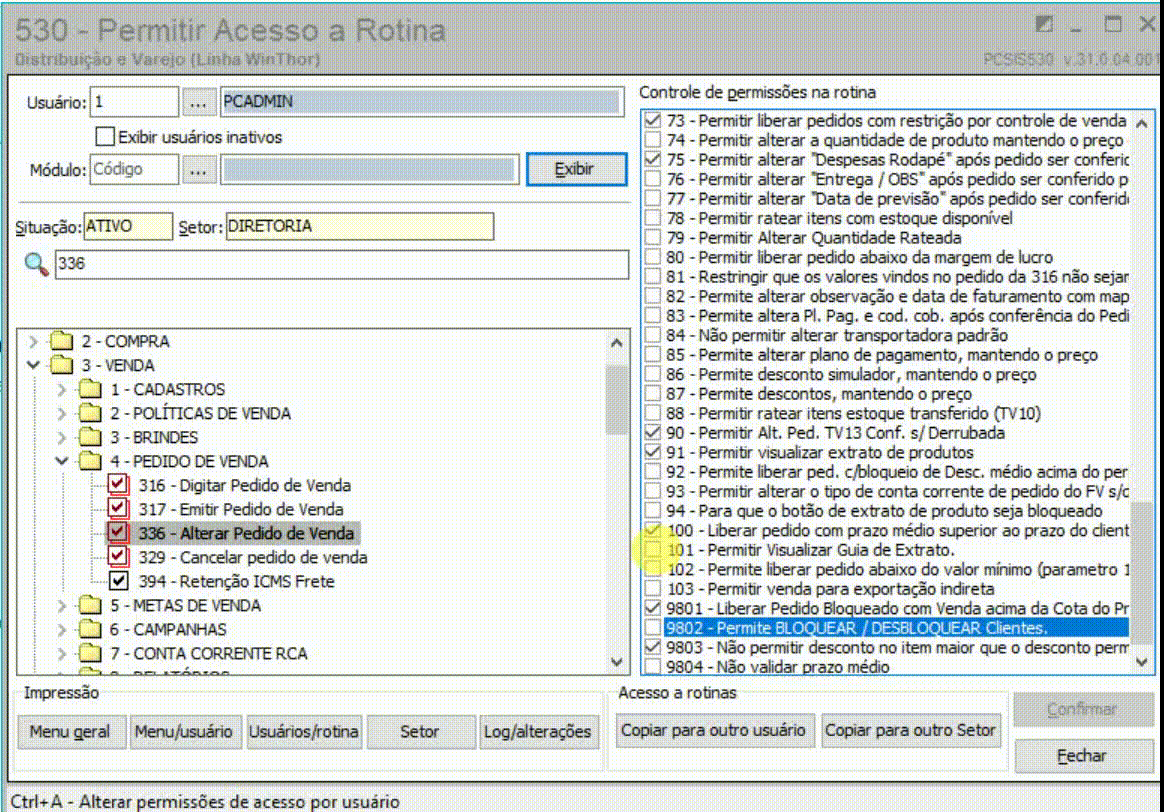Viewport: 1164px width, 812px height.
Task: Click the CONTA CORRENTE RCA folder icon
Action: coord(91,653)
